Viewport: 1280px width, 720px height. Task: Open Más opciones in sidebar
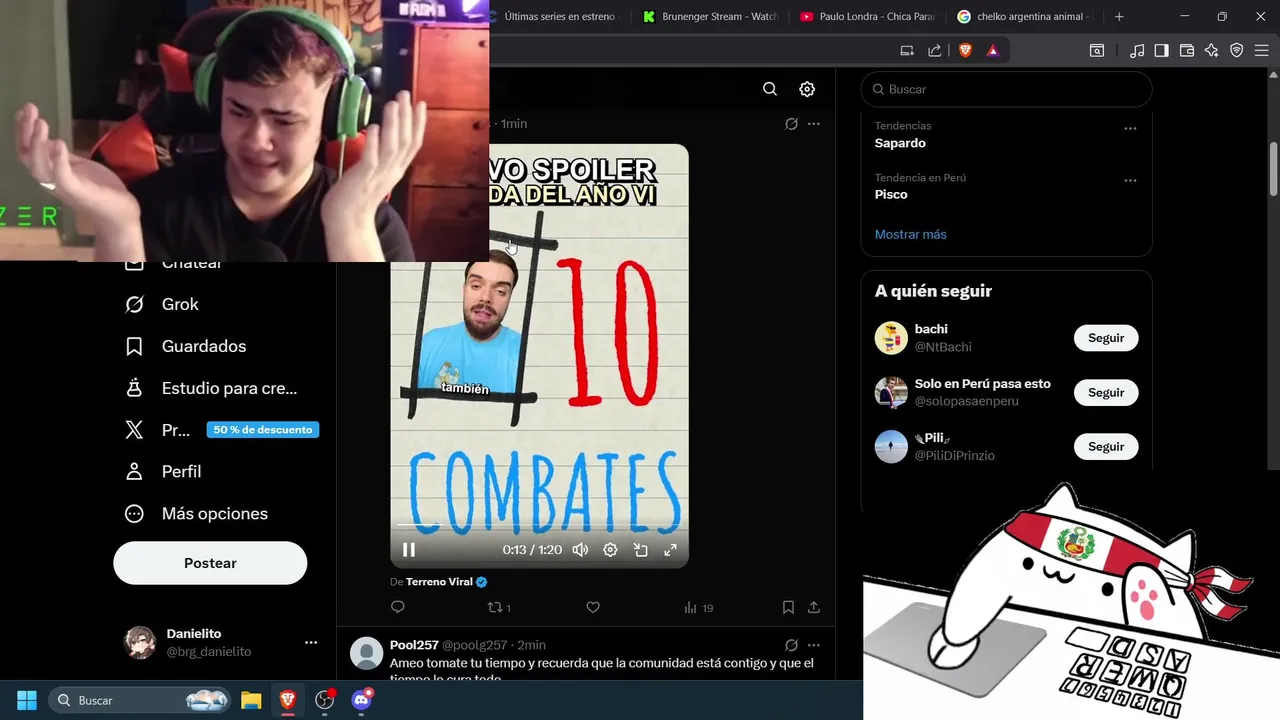[196, 513]
